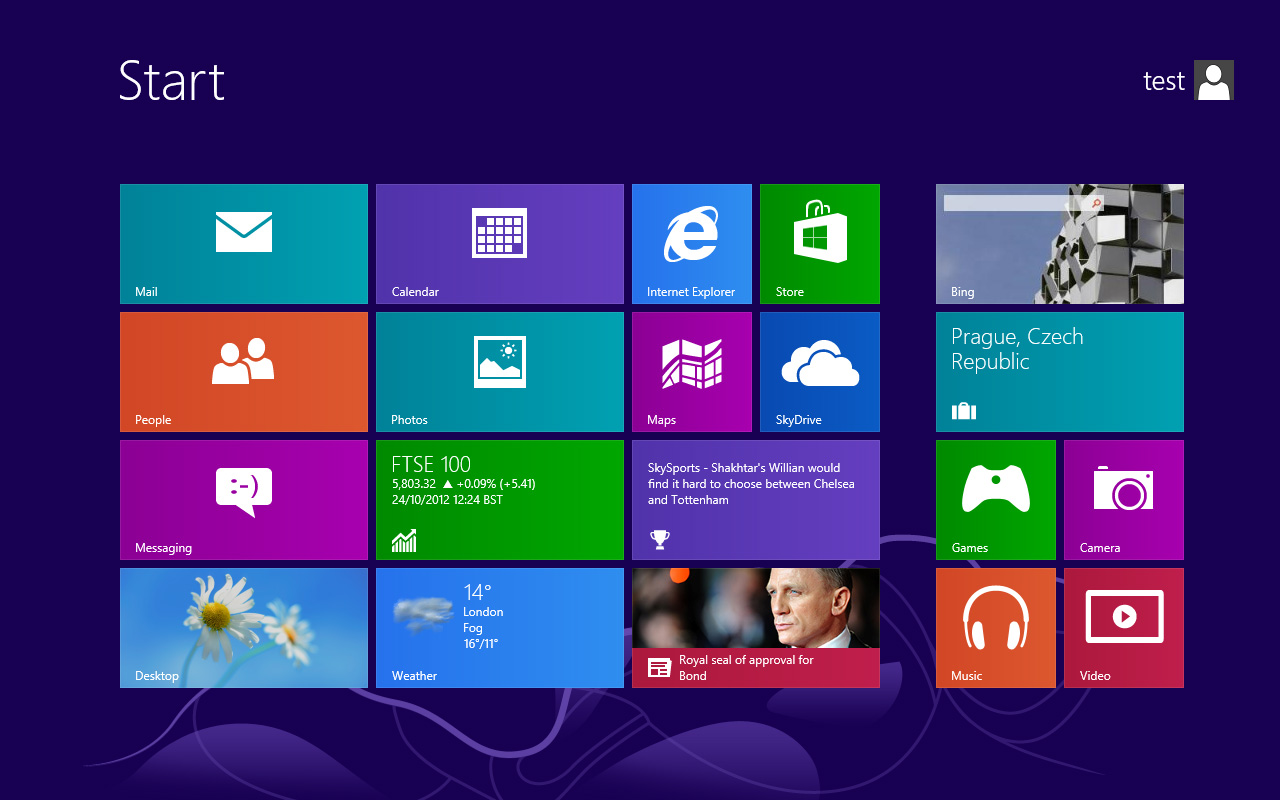Click the Travel suitcase icon on the Prague tile

(x=964, y=411)
